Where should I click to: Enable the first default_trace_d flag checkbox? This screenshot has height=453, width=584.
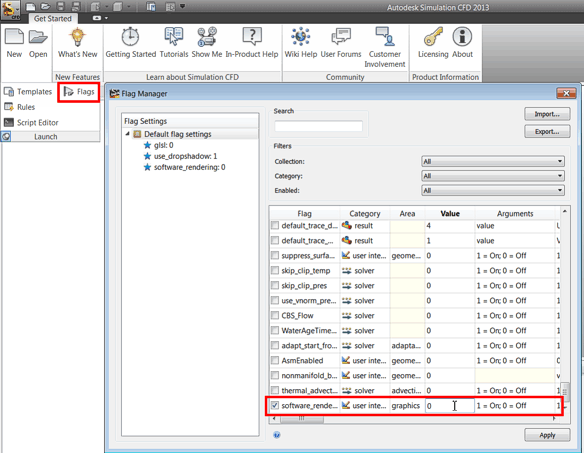(275, 225)
